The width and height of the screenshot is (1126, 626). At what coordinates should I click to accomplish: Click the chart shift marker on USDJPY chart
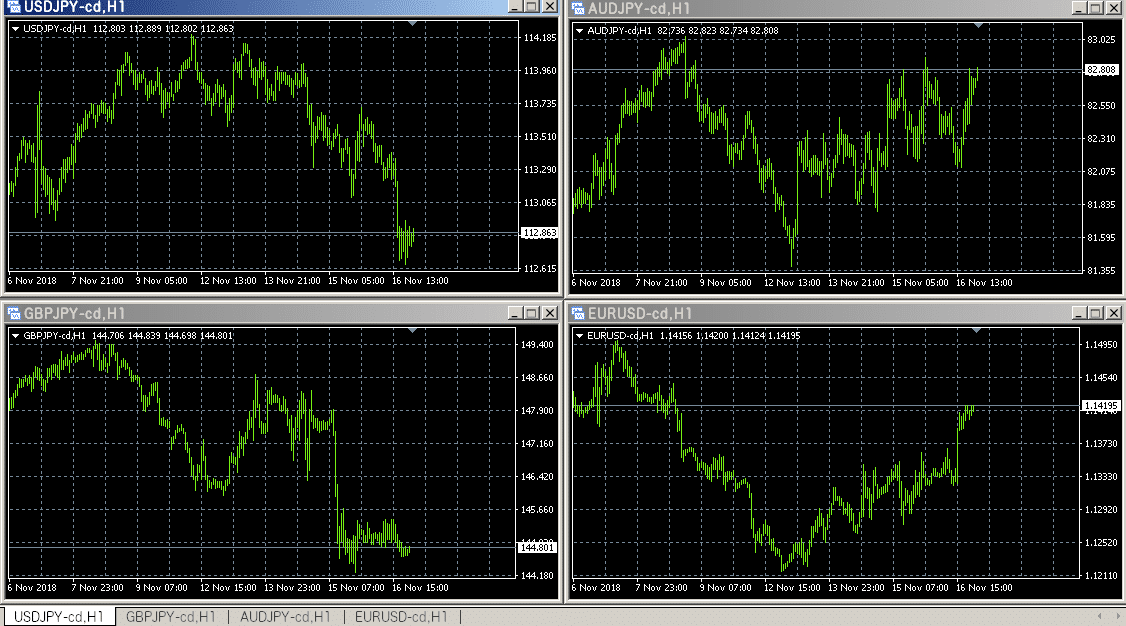pyautogui.click(x=412, y=24)
